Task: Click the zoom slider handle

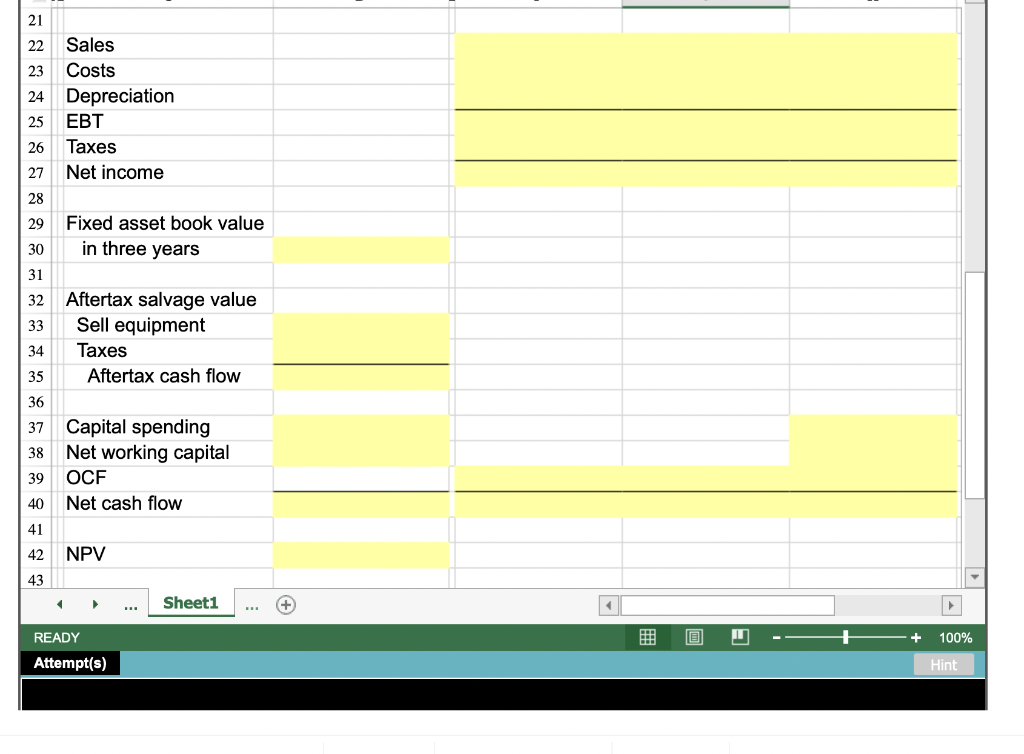Action: point(845,637)
